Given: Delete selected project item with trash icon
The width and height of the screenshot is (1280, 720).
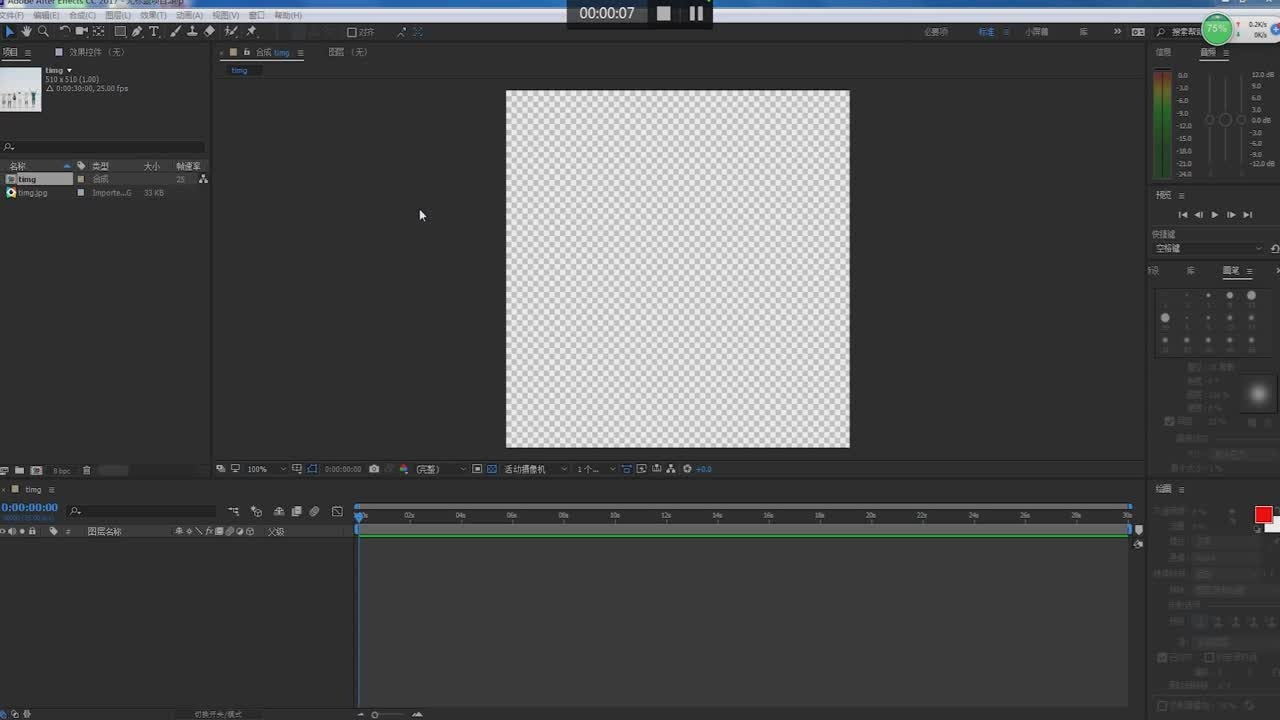Looking at the screenshot, I should [x=87, y=470].
